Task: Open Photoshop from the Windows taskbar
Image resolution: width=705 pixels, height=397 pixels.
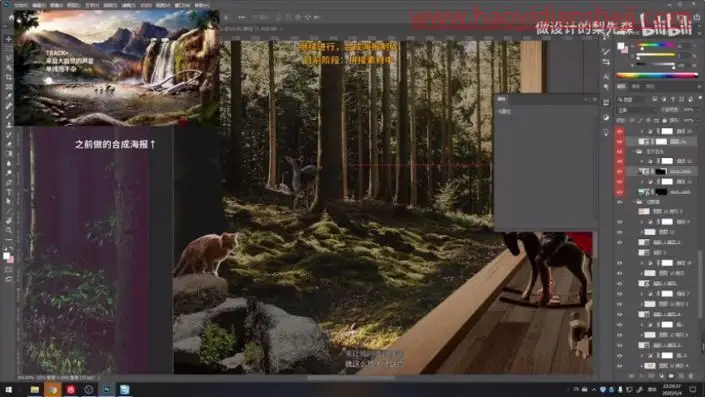Action: click(107, 389)
